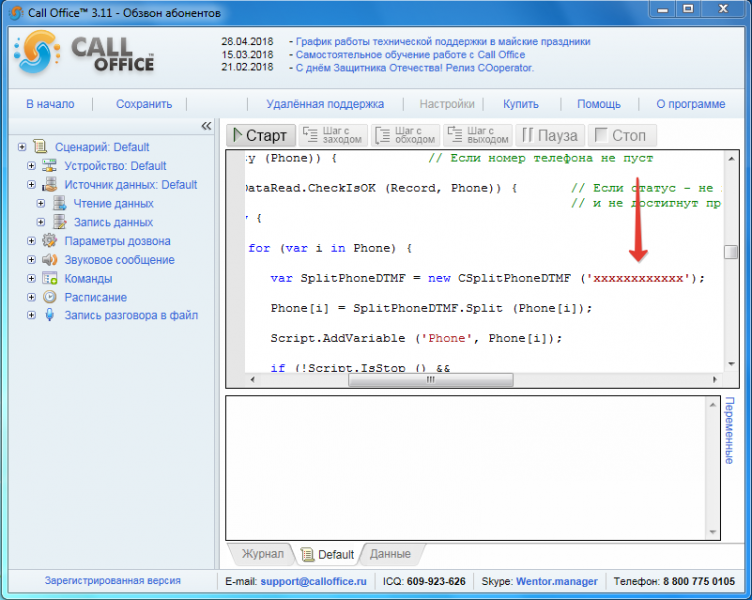
Task: Stop execution with the Стоп button
Action: click(622, 135)
